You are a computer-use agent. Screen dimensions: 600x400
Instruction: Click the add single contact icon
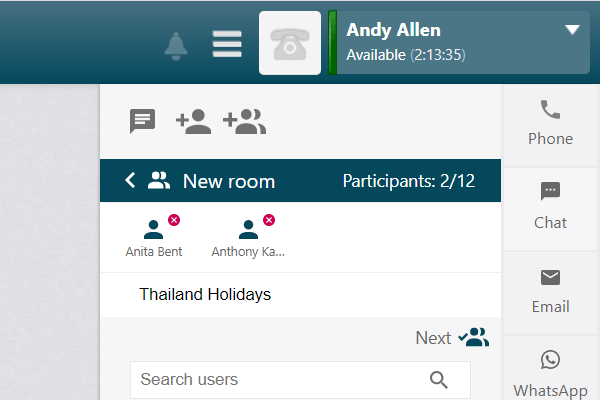(x=193, y=121)
